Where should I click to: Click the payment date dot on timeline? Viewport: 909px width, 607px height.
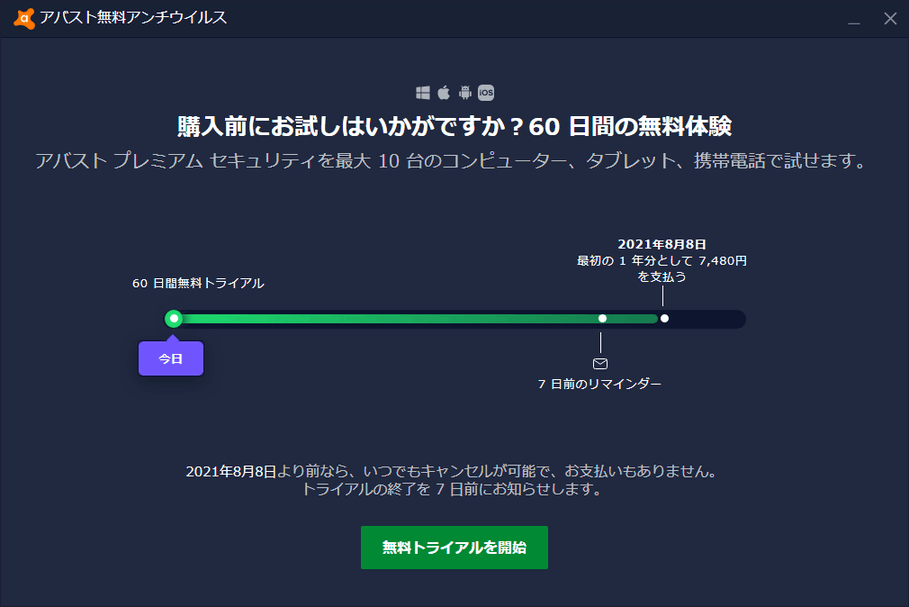pyautogui.click(x=664, y=318)
